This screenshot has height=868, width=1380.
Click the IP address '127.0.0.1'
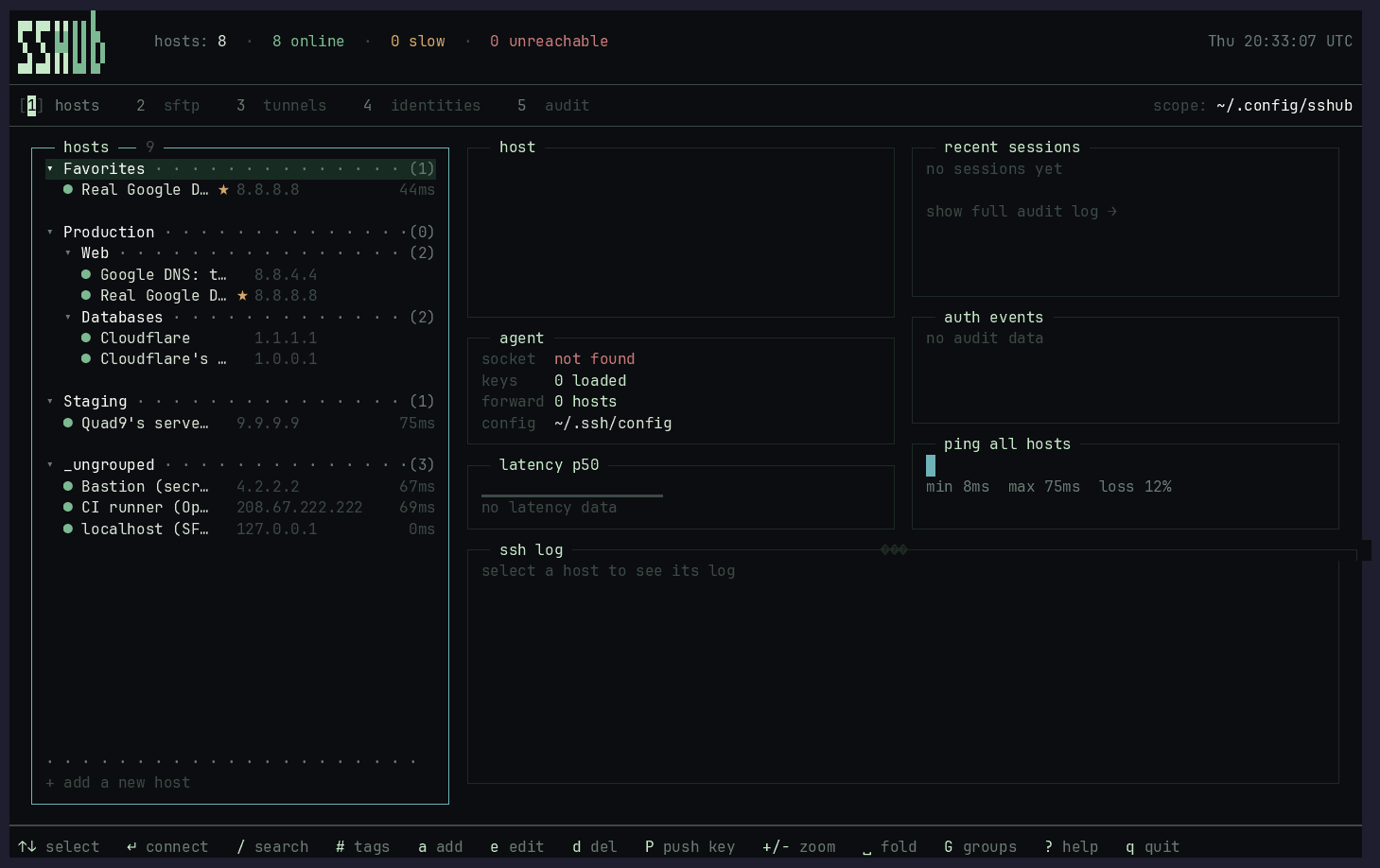point(277,529)
